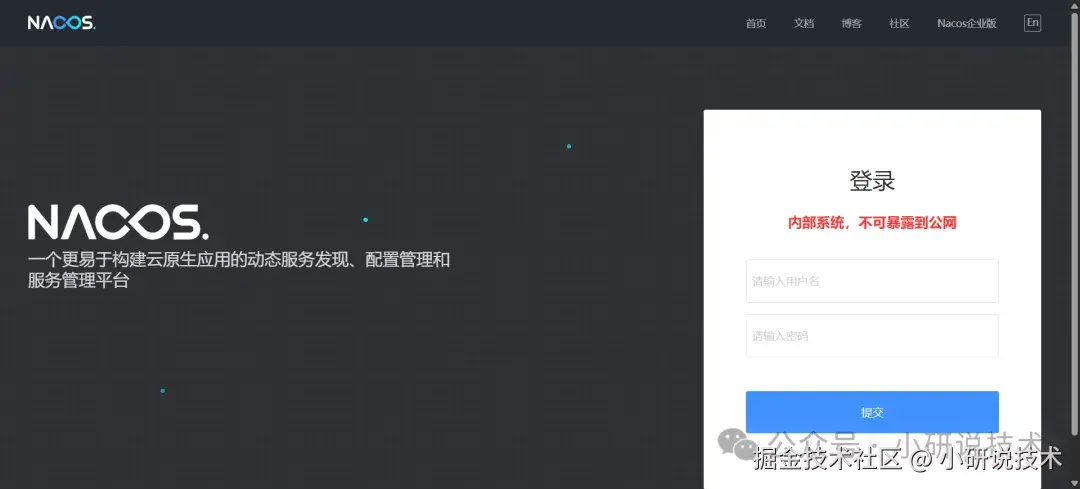Screen dimensions: 1080x489
Task: Click the large NACOS logo on the banner
Action: pos(118,222)
